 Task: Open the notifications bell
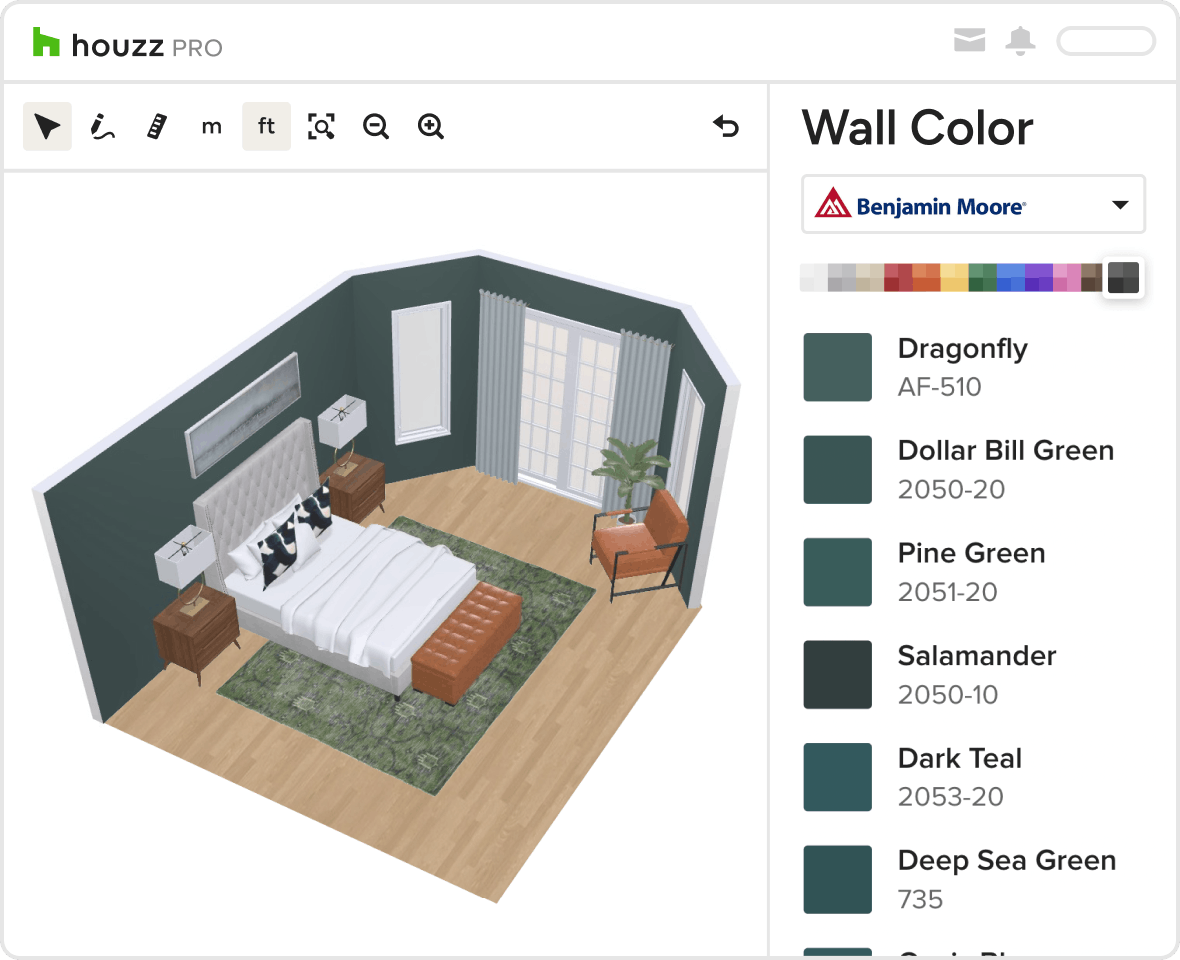tap(1021, 41)
